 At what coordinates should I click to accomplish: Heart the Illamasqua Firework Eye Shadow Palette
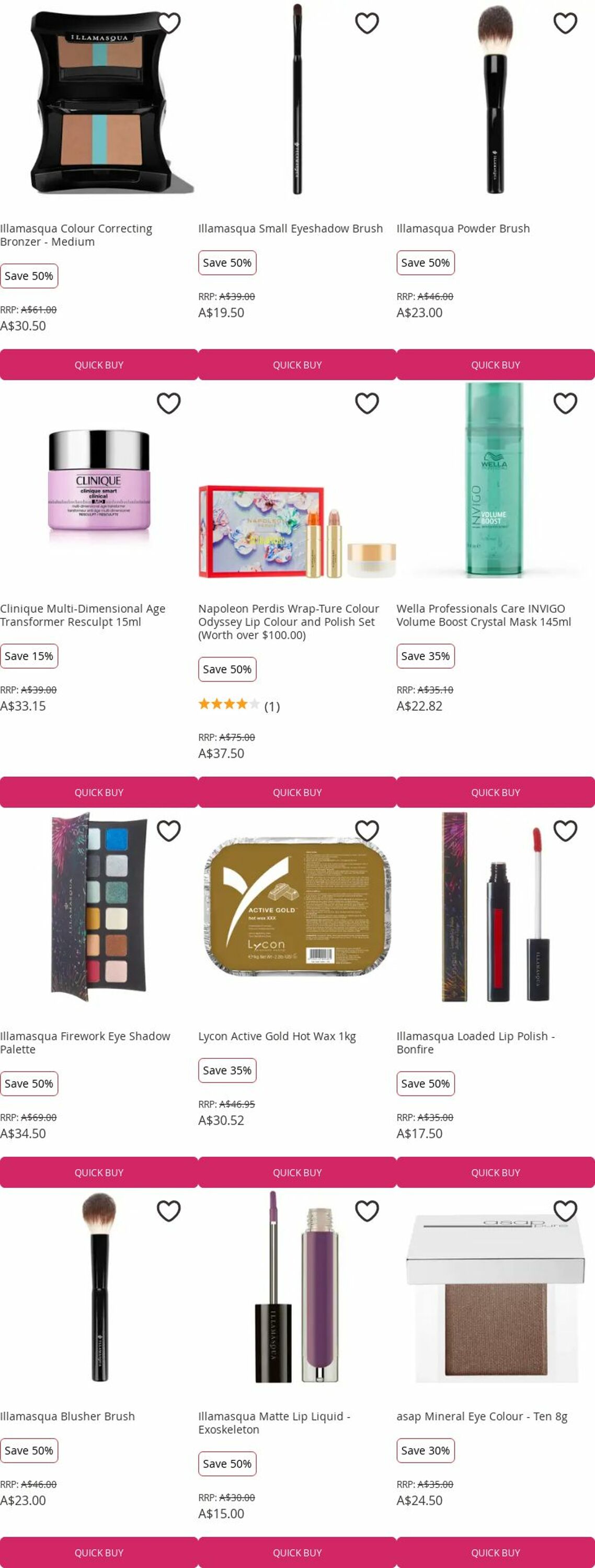click(x=169, y=831)
